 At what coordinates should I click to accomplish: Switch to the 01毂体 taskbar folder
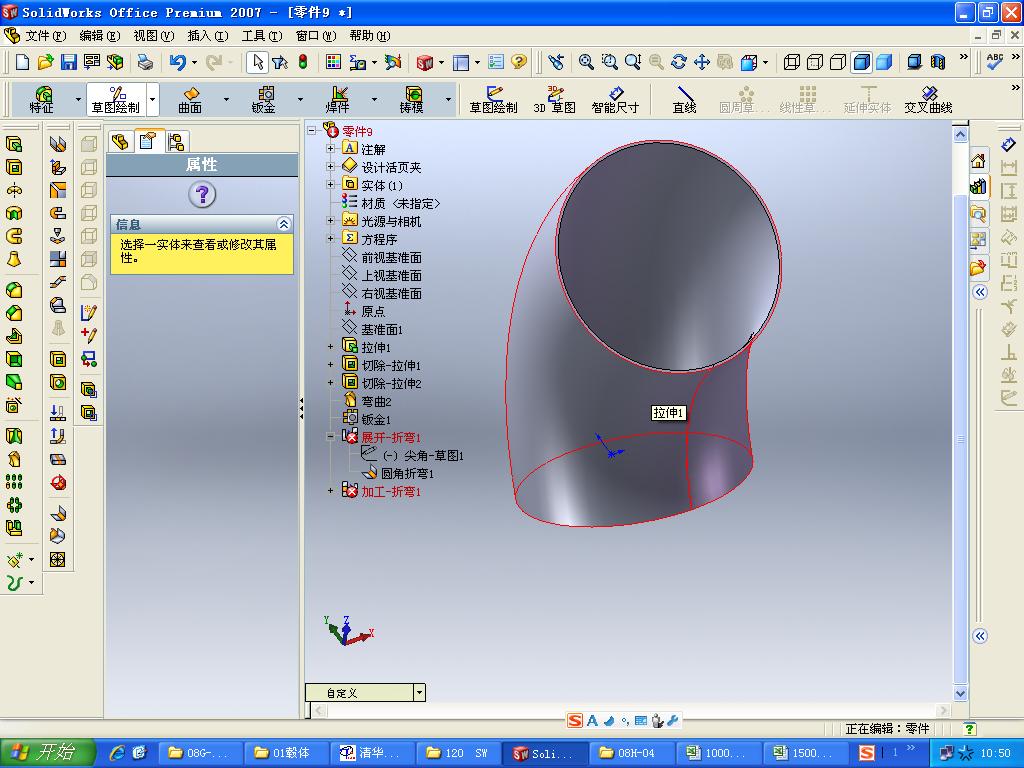click(x=284, y=753)
